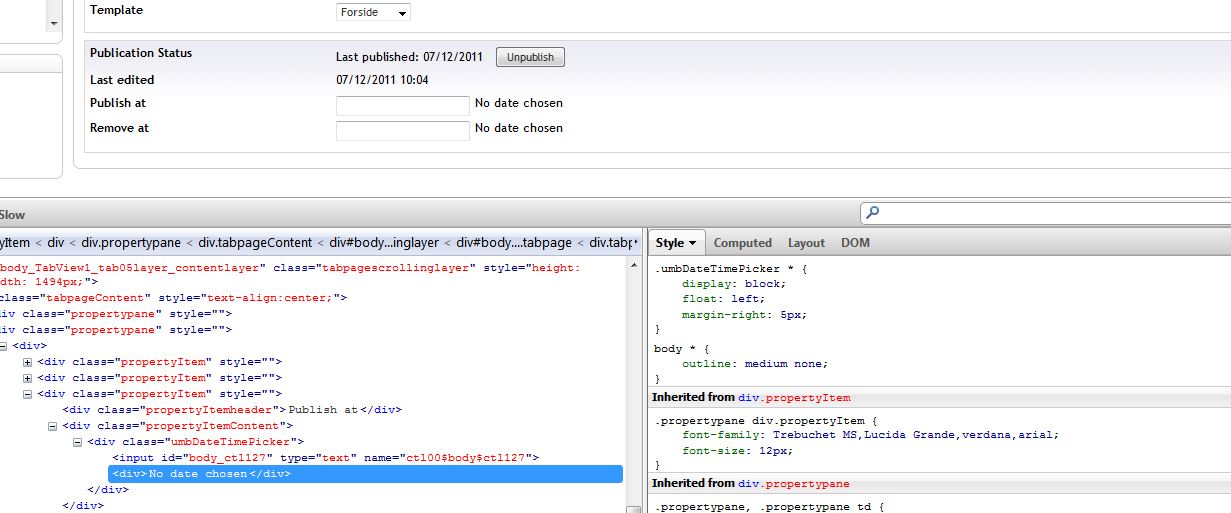The image size is (1231, 513).
Task: Collapse the plain <div> parent node
Action: click(3, 346)
